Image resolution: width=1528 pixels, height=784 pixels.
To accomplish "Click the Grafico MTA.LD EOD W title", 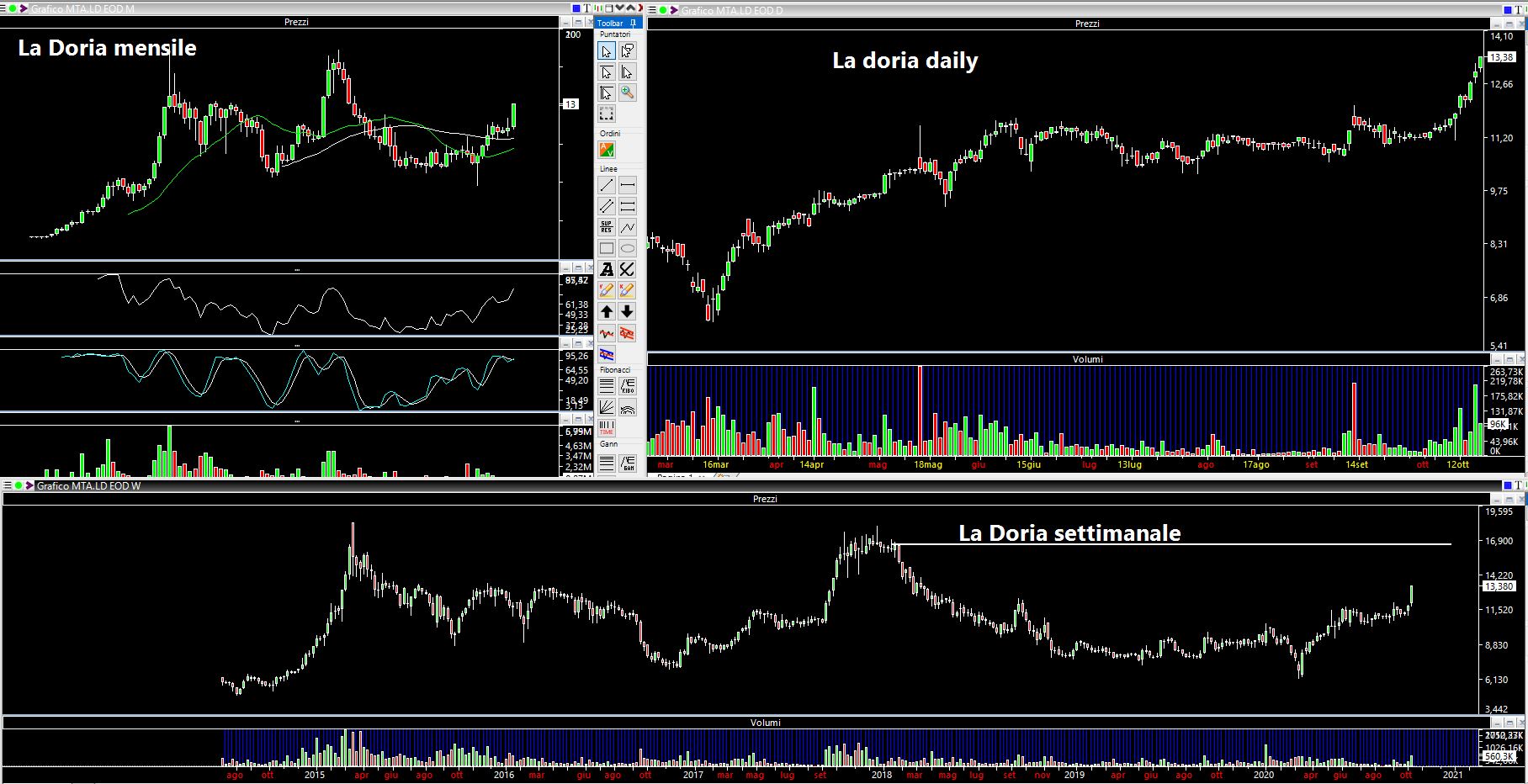I will point(89,486).
